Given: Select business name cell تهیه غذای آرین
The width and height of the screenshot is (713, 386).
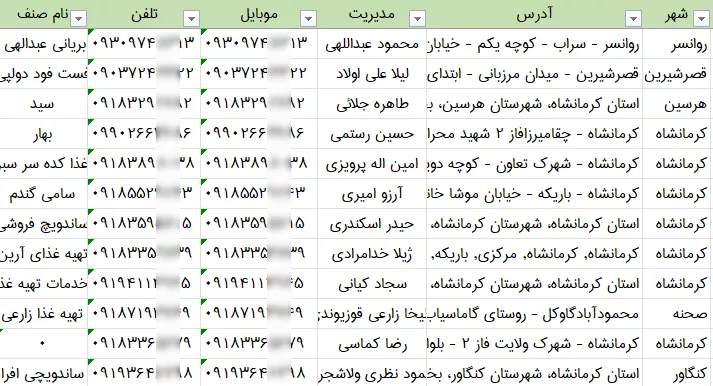Looking at the screenshot, I should coord(44,254).
